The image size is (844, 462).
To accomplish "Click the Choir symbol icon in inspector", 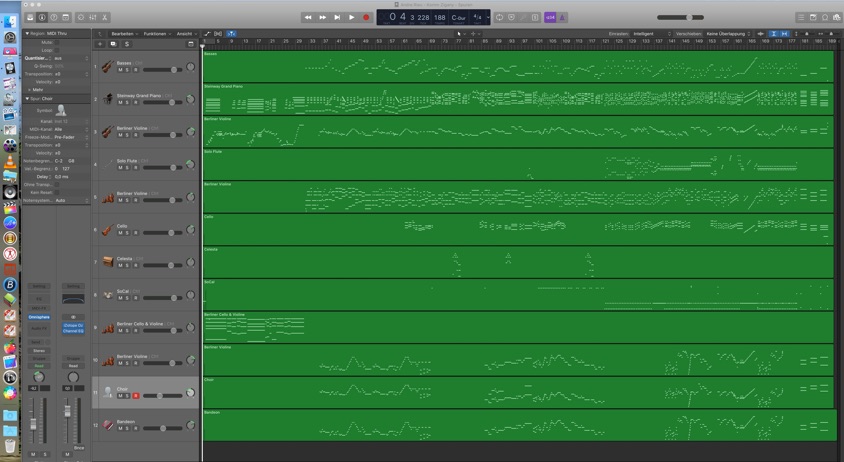I will click(61, 111).
